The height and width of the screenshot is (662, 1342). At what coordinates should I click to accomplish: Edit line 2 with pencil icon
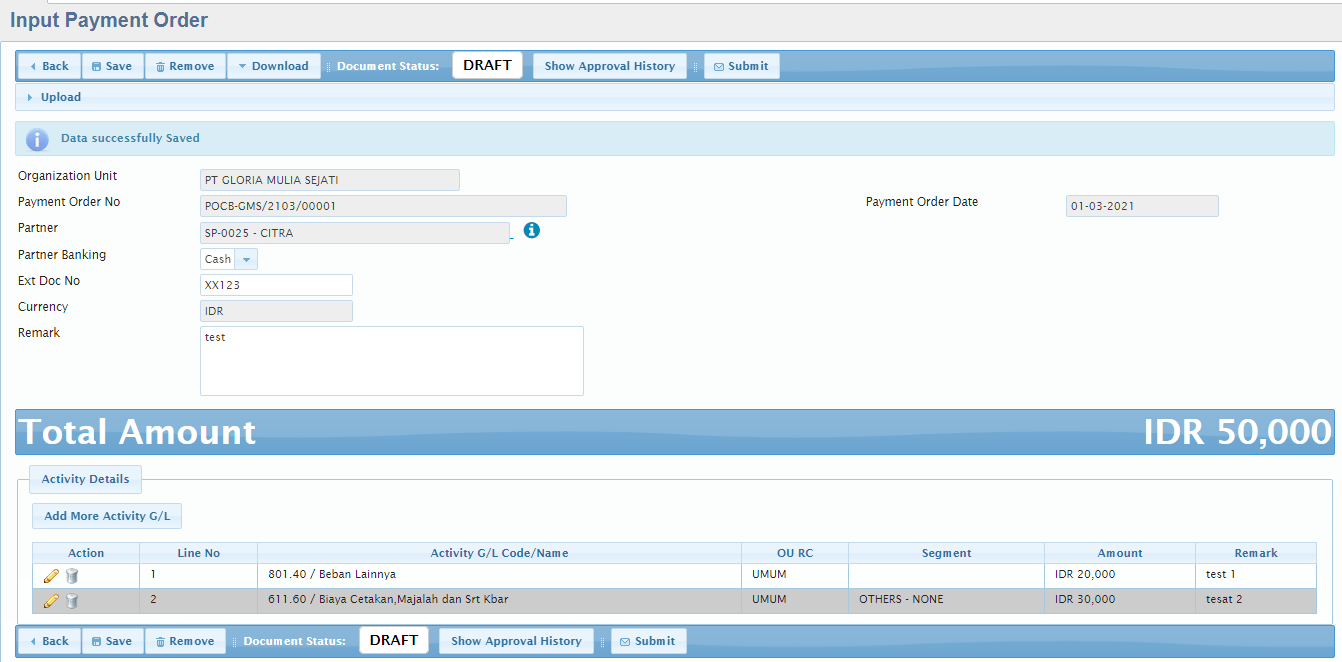51,601
